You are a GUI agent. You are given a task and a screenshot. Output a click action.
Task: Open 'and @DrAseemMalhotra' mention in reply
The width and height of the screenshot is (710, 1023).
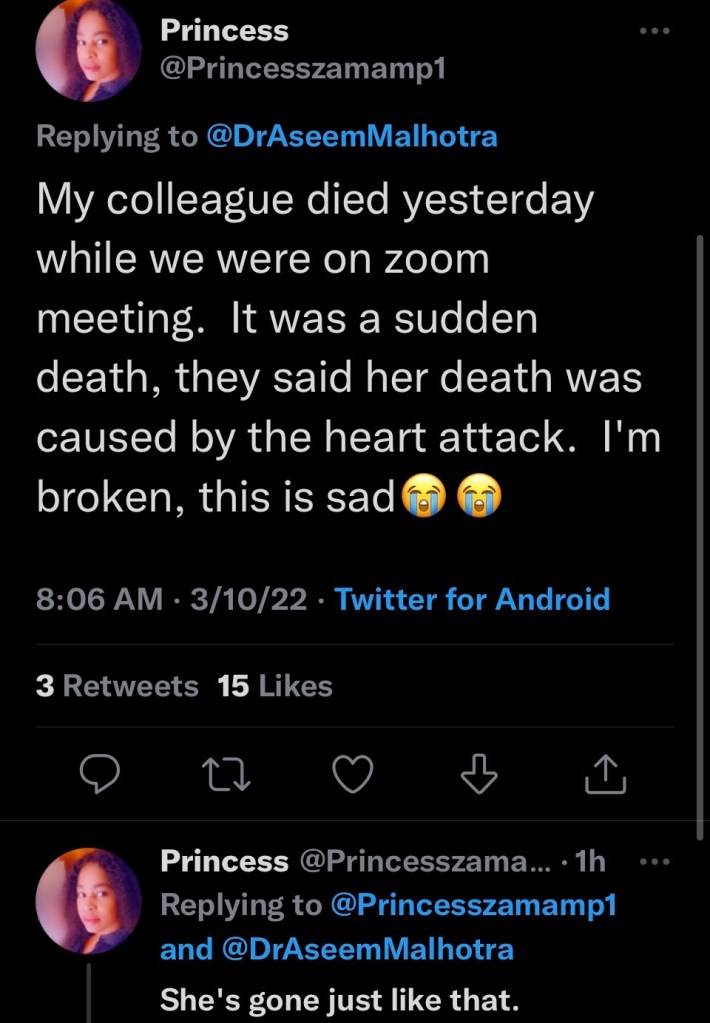coord(337,948)
